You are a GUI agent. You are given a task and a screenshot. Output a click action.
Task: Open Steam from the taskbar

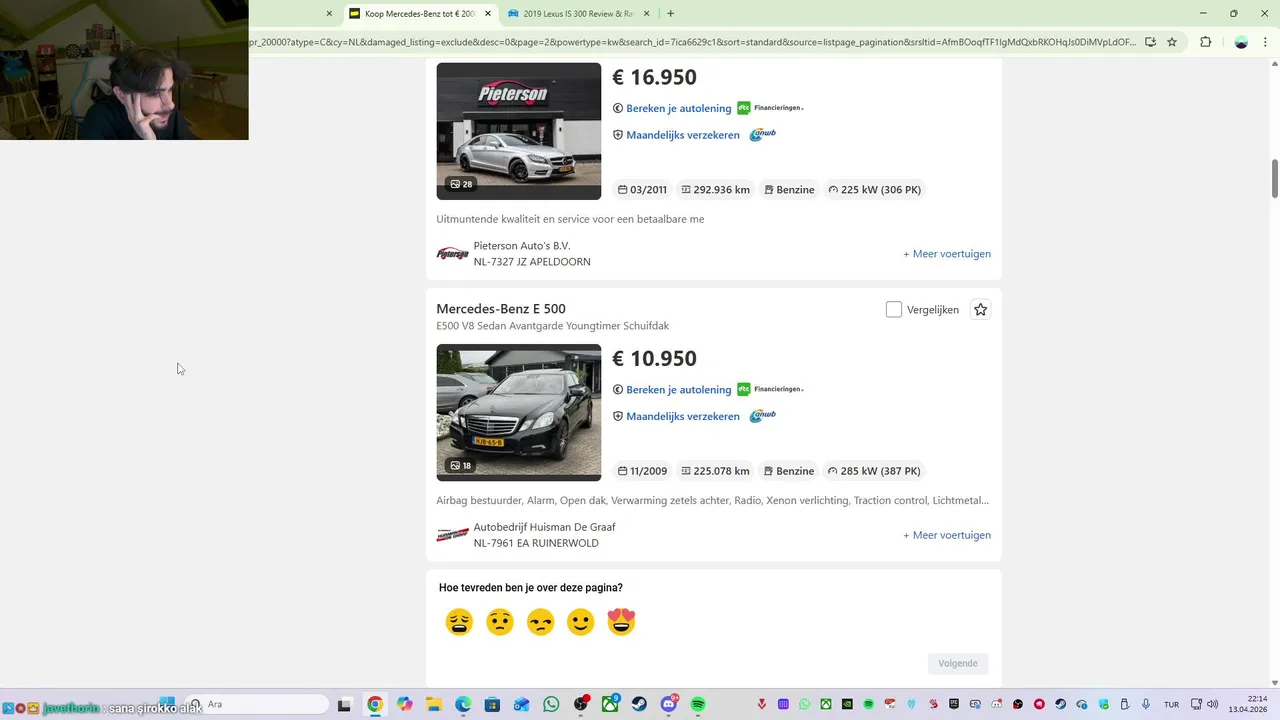click(639, 705)
